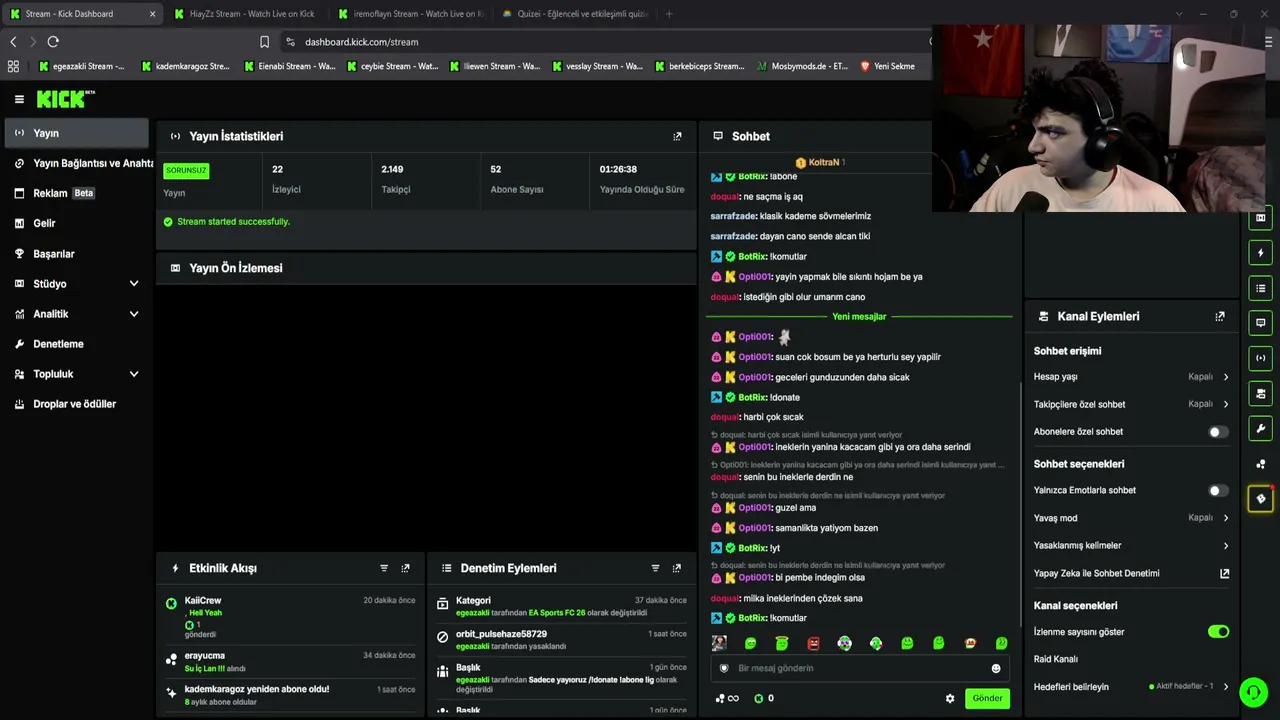Toggle Abonelere özel sohbet switch
Viewport: 1280px width, 720px height.
tap(1218, 432)
